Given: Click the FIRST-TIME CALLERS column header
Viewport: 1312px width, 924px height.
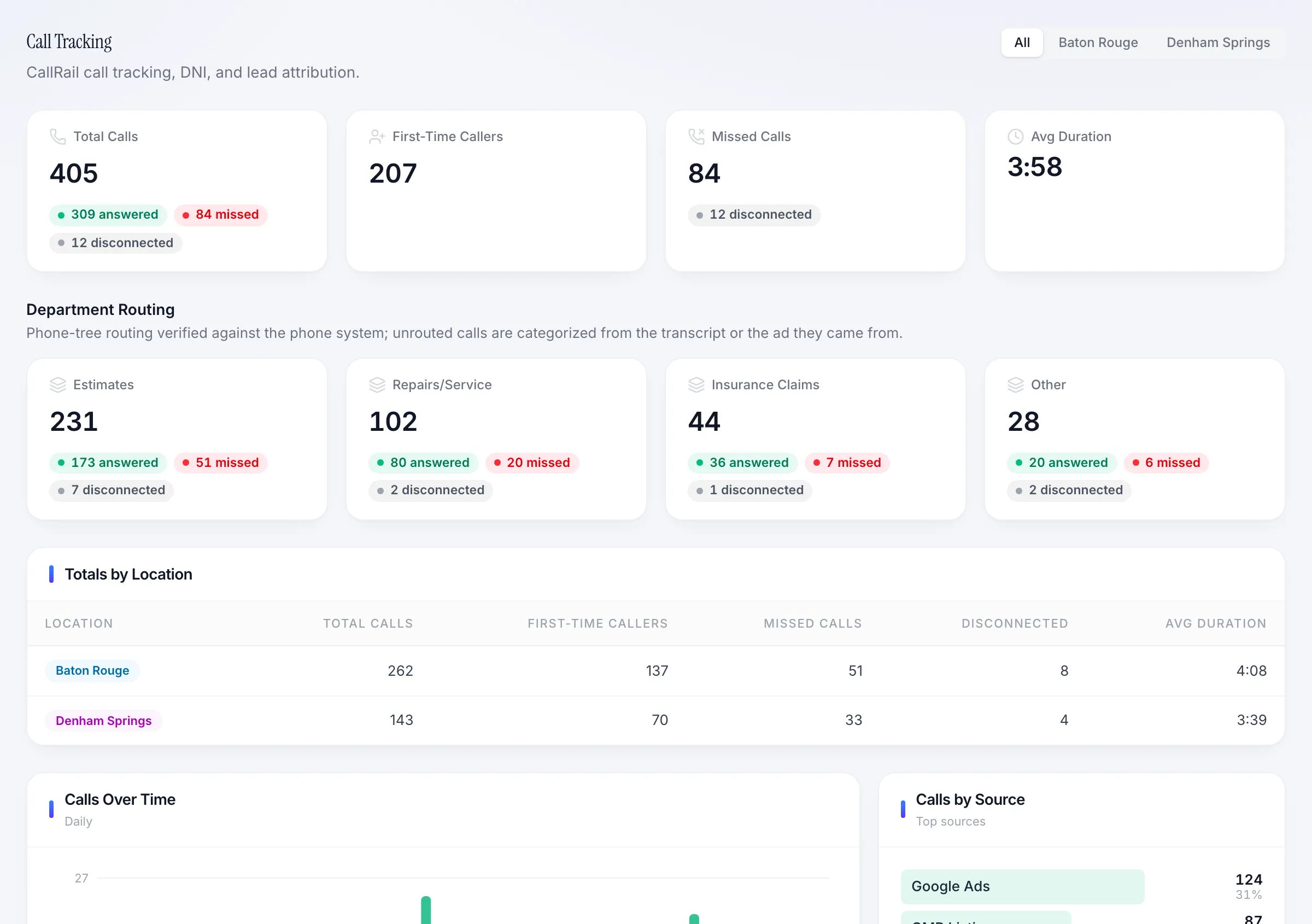Looking at the screenshot, I should [597, 623].
